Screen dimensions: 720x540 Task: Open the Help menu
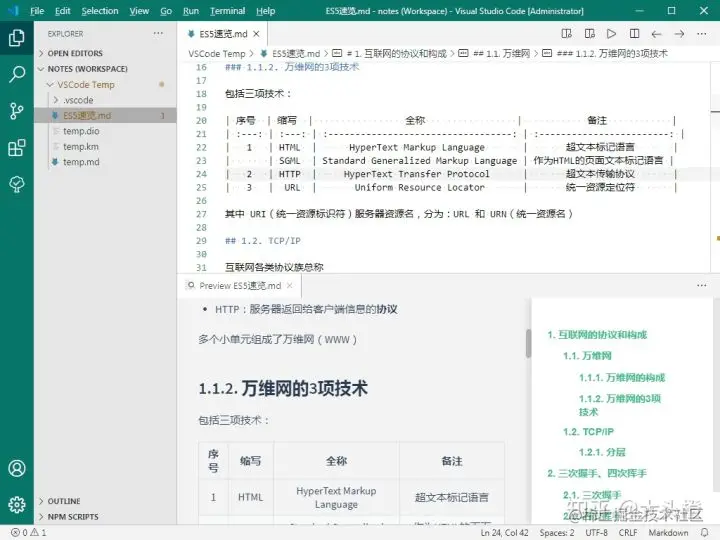click(x=265, y=11)
